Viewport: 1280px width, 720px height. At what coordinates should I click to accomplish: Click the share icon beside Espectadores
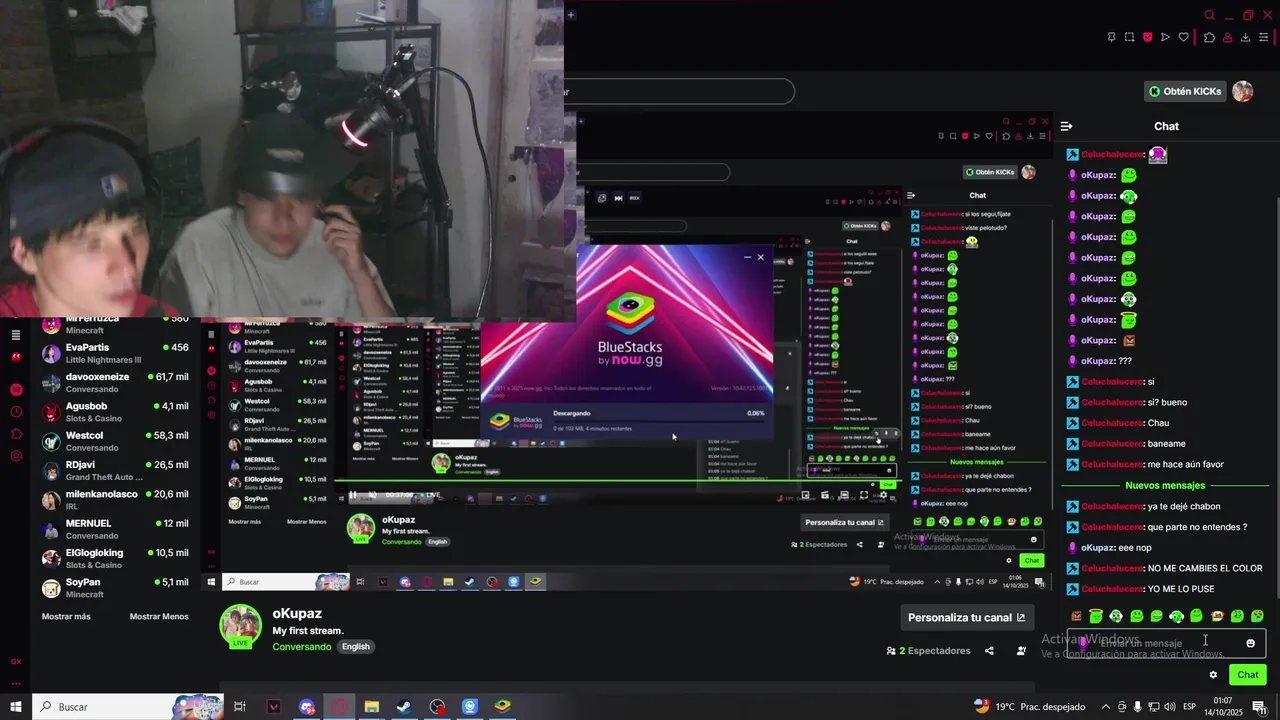tap(989, 651)
